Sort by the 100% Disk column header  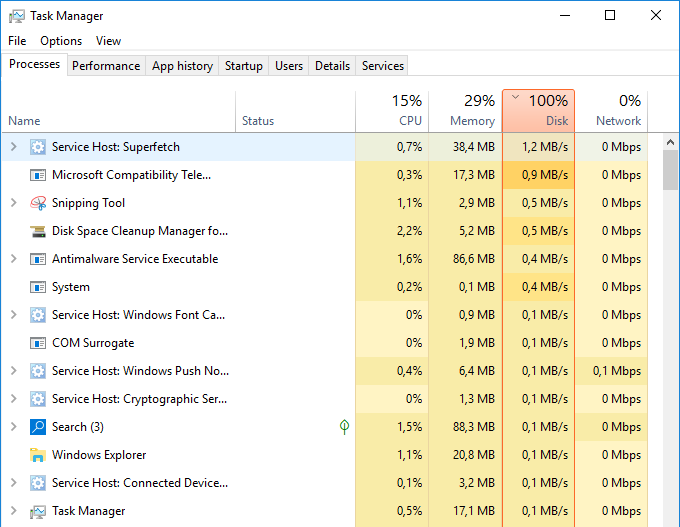(x=539, y=111)
